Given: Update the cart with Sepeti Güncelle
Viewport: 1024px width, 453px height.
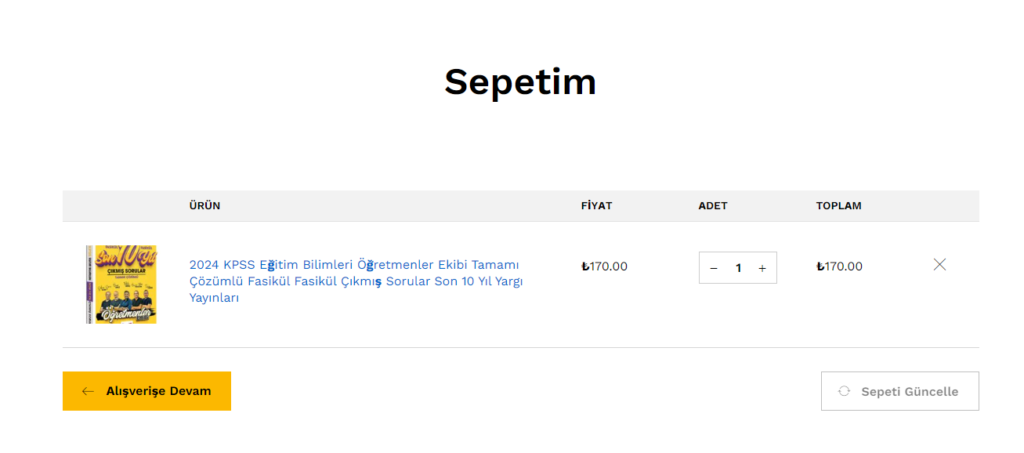Looking at the screenshot, I should click(900, 391).
